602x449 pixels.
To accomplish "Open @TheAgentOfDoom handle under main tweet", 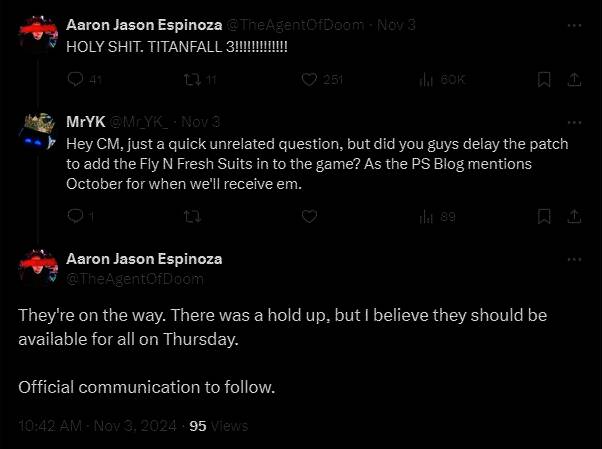I will click(135, 279).
